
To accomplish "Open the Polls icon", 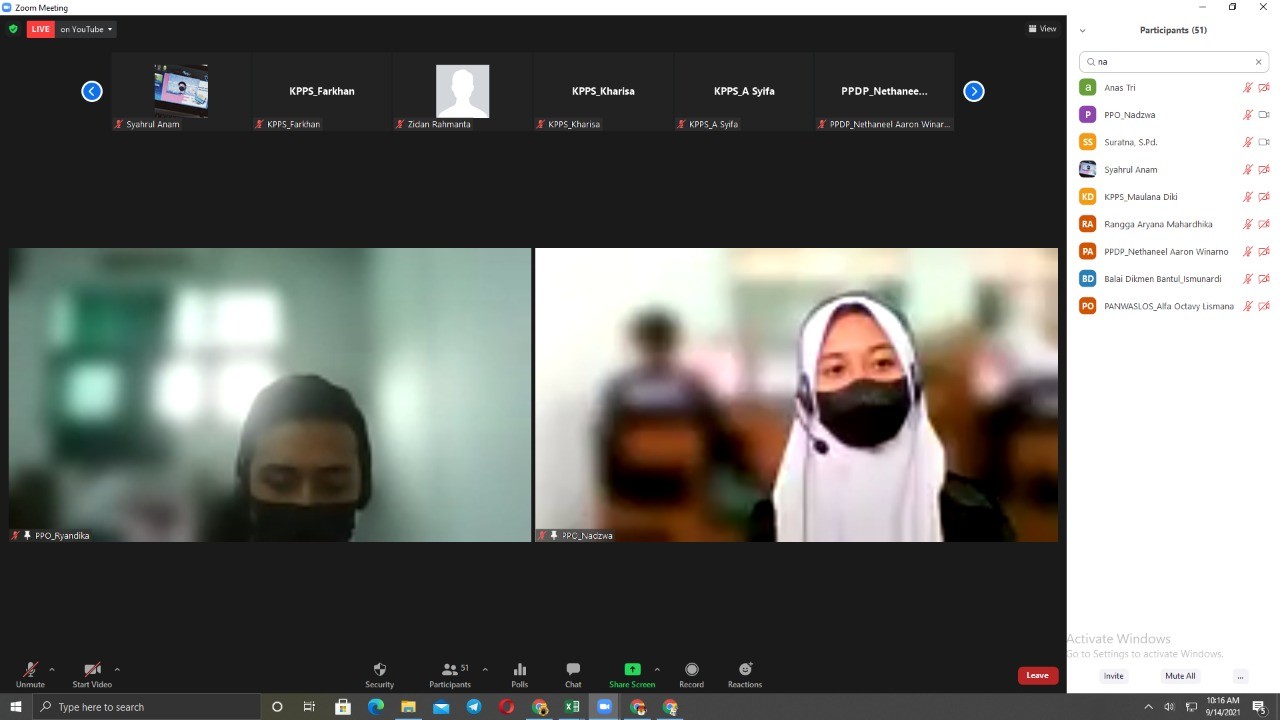I will (519, 670).
